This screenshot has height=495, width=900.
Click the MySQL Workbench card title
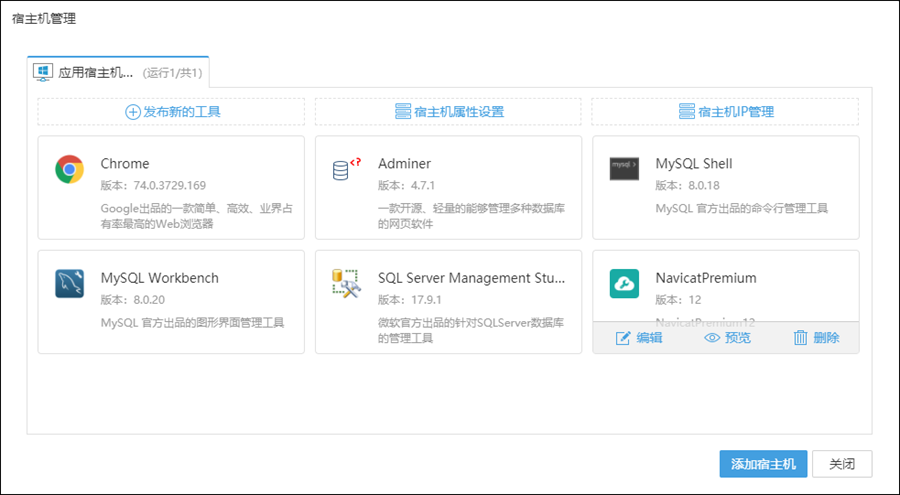tap(159, 278)
